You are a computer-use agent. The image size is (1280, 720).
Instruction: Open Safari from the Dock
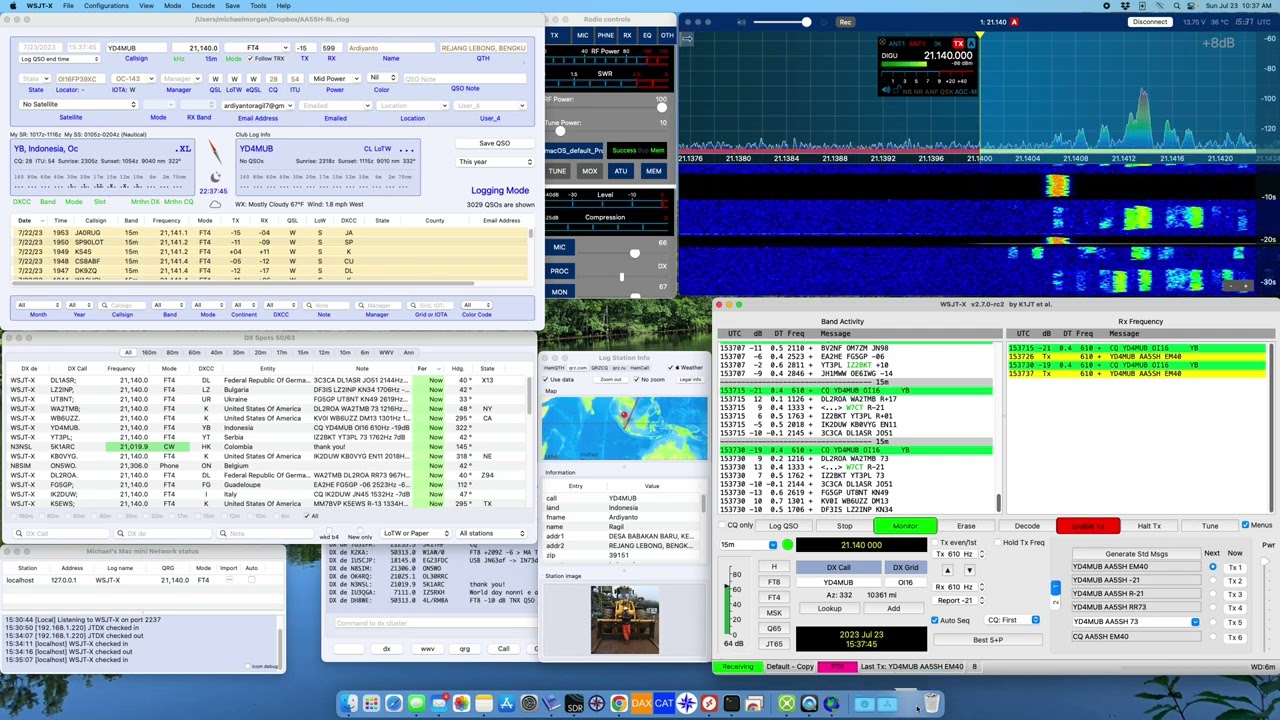tap(394, 704)
